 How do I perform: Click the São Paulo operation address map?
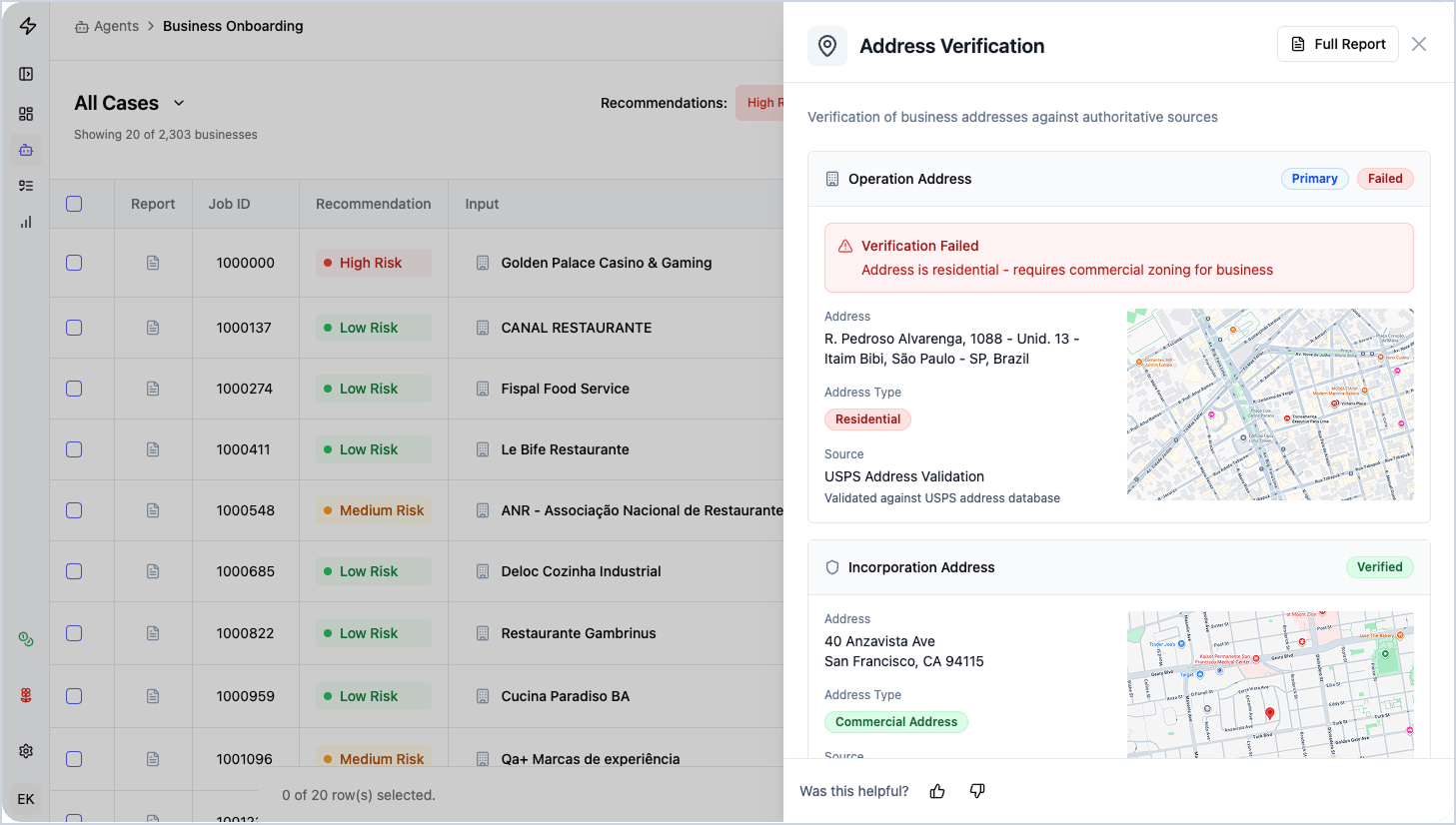[x=1270, y=405]
